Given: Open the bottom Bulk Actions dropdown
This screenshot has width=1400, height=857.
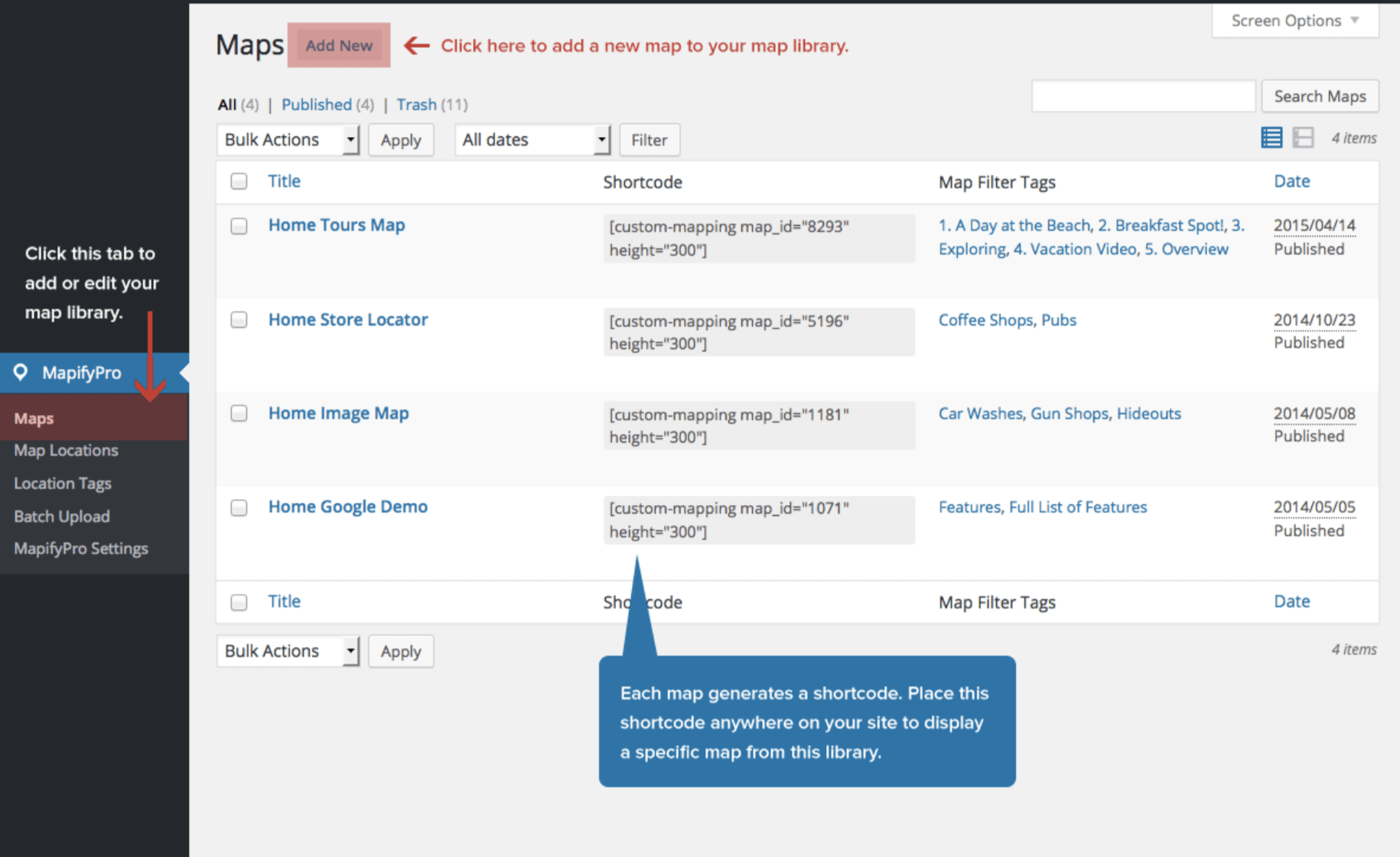Looking at the screenshot, I should click(288, 651).
